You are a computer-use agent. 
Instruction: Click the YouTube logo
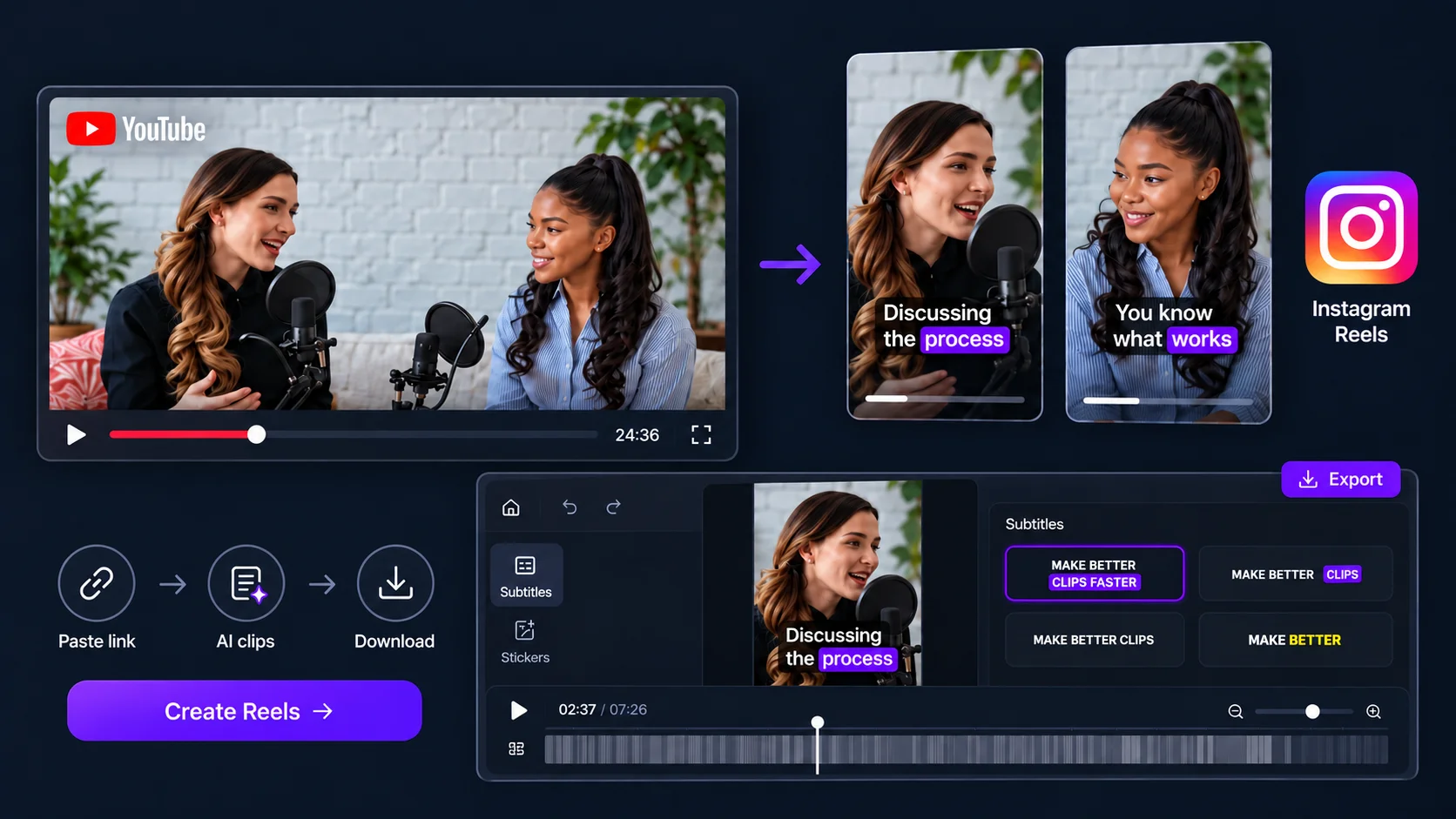pos(136,129)
